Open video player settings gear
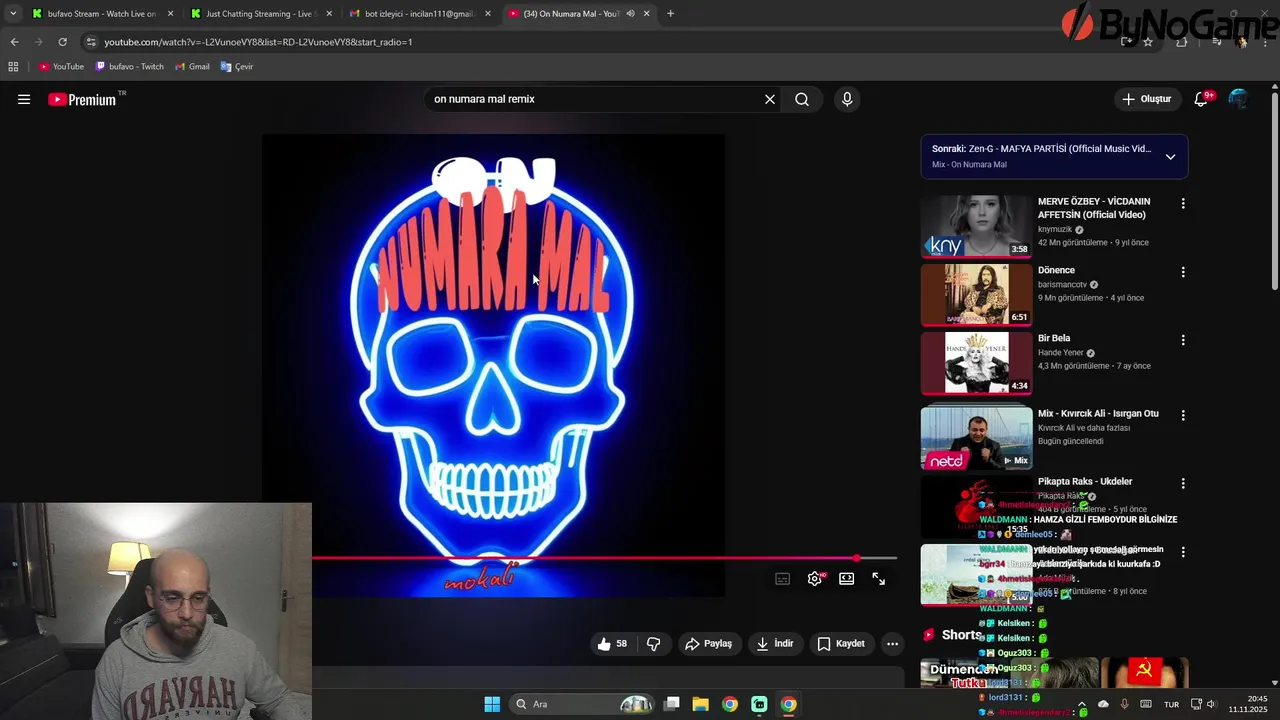 point(815,579)
